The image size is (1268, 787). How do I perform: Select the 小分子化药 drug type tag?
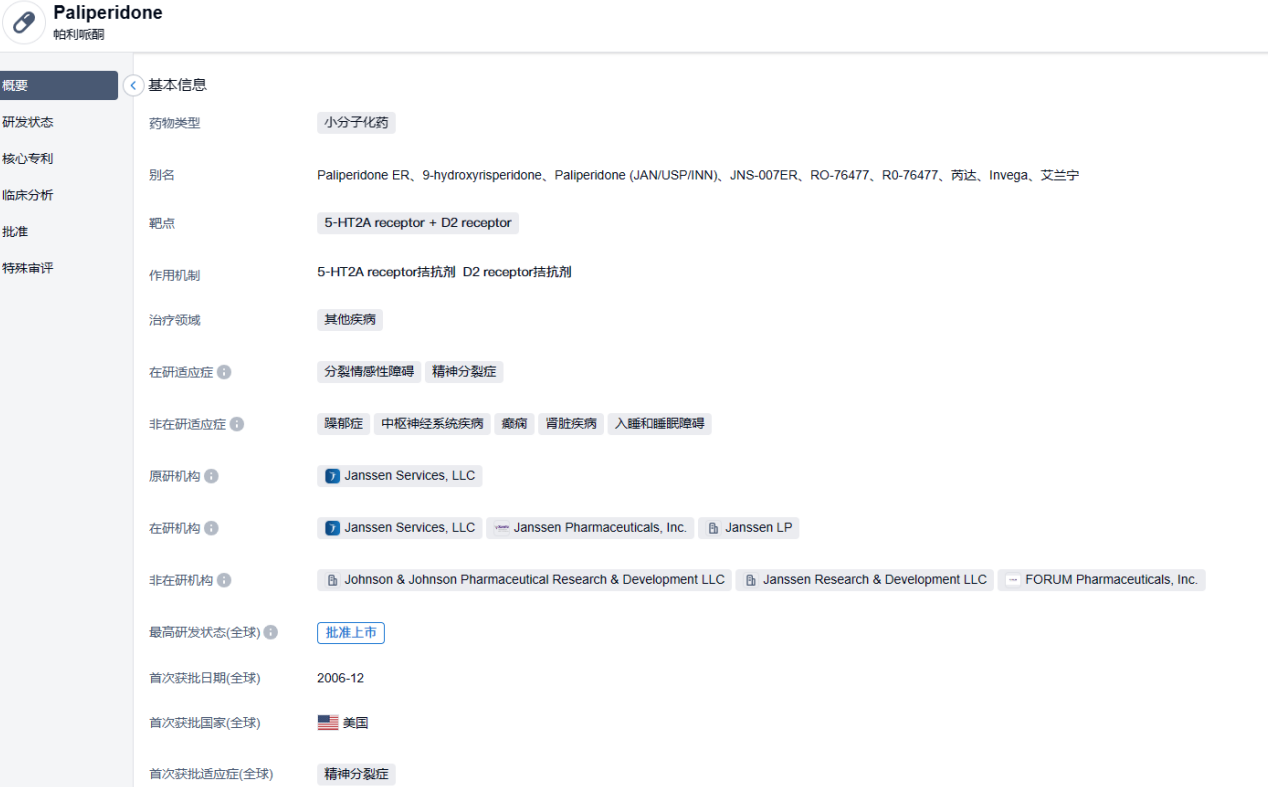point(356,123)
